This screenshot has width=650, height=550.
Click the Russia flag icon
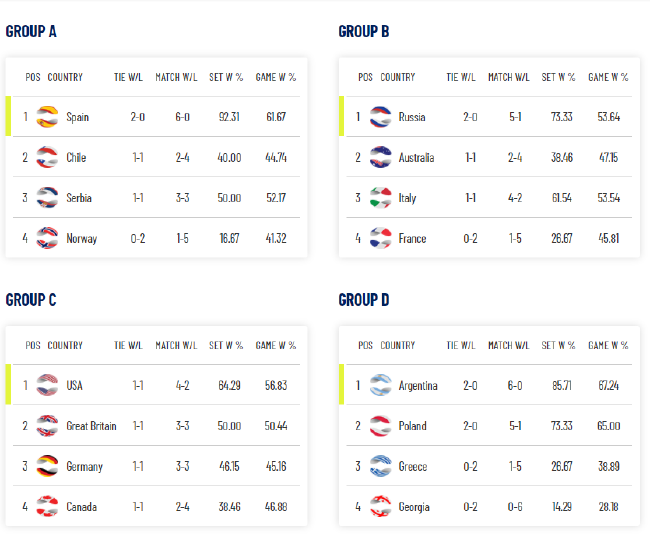380,117
